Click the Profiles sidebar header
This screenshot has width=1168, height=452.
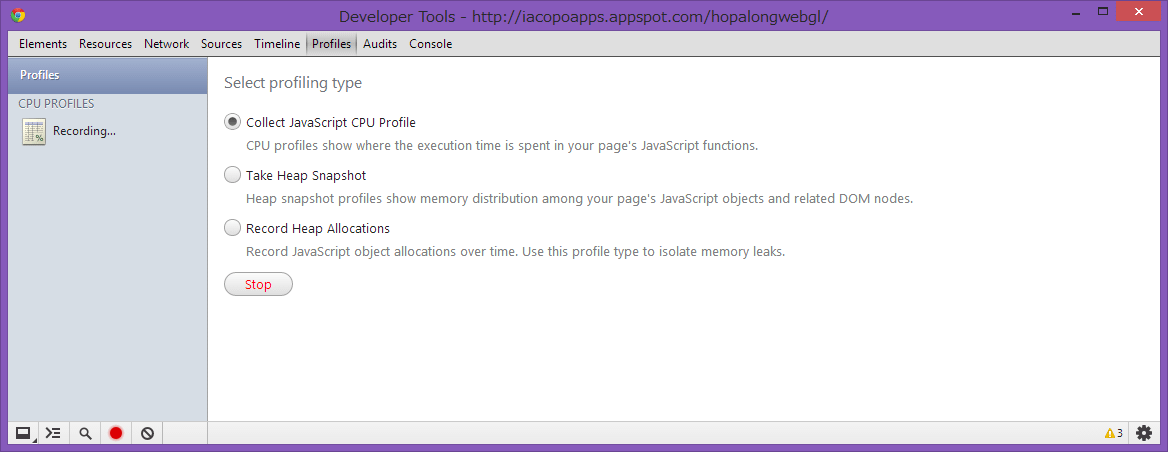[108, 75]
